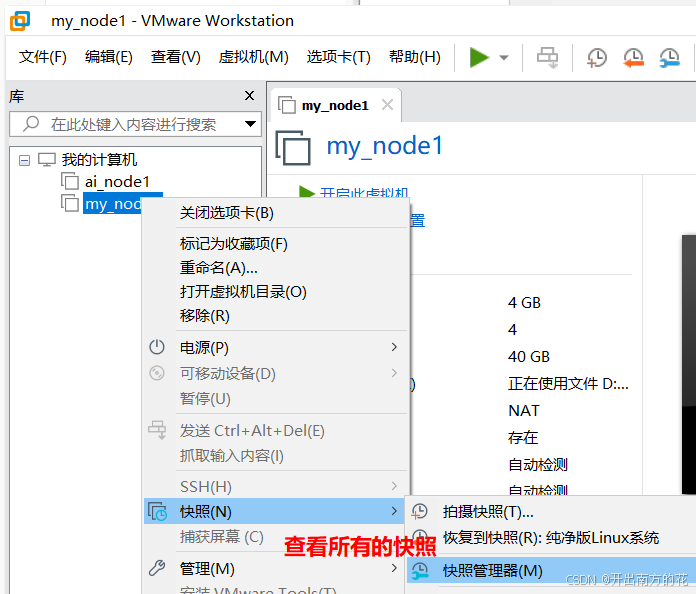The height and width of the screenshot is (594, 696).
Task: Expand the SSH(H) submenu arrow
Action: click(x=394, y=486)
